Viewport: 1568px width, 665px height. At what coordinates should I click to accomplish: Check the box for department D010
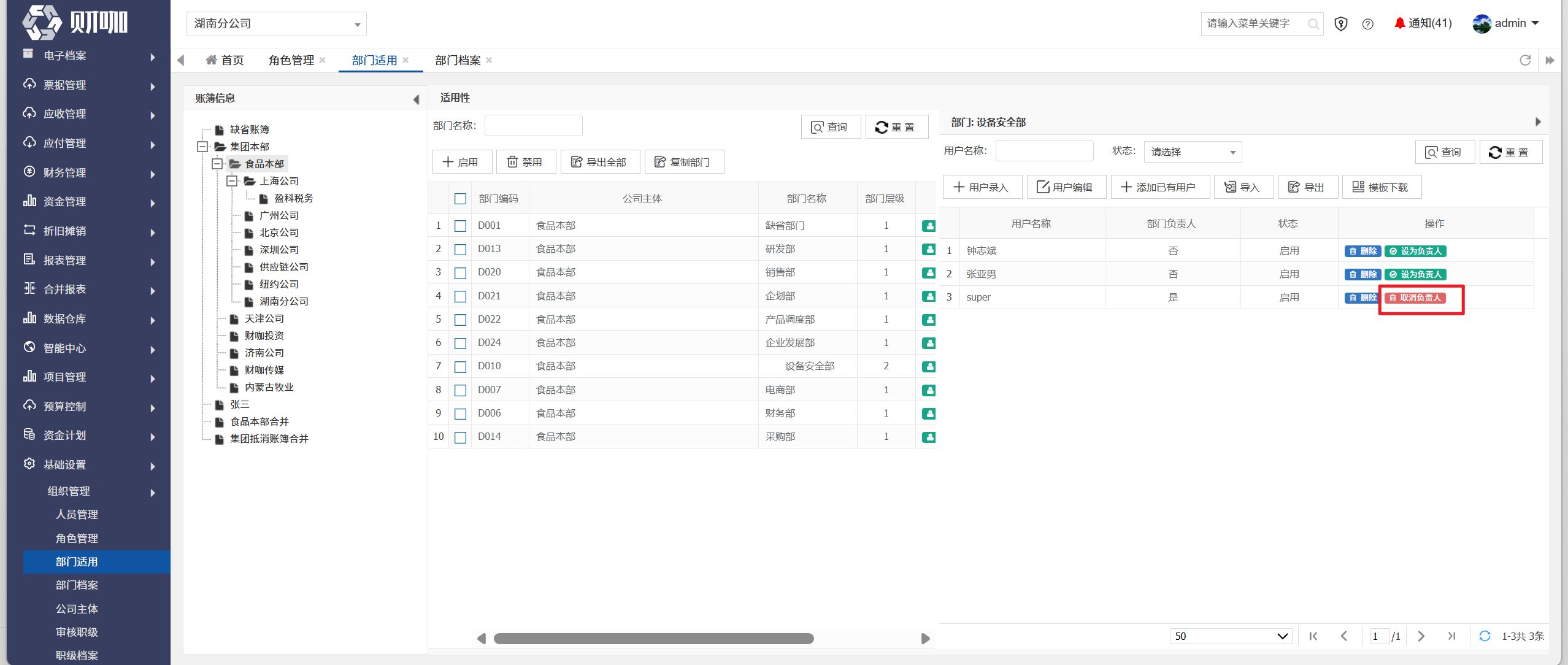460,367
